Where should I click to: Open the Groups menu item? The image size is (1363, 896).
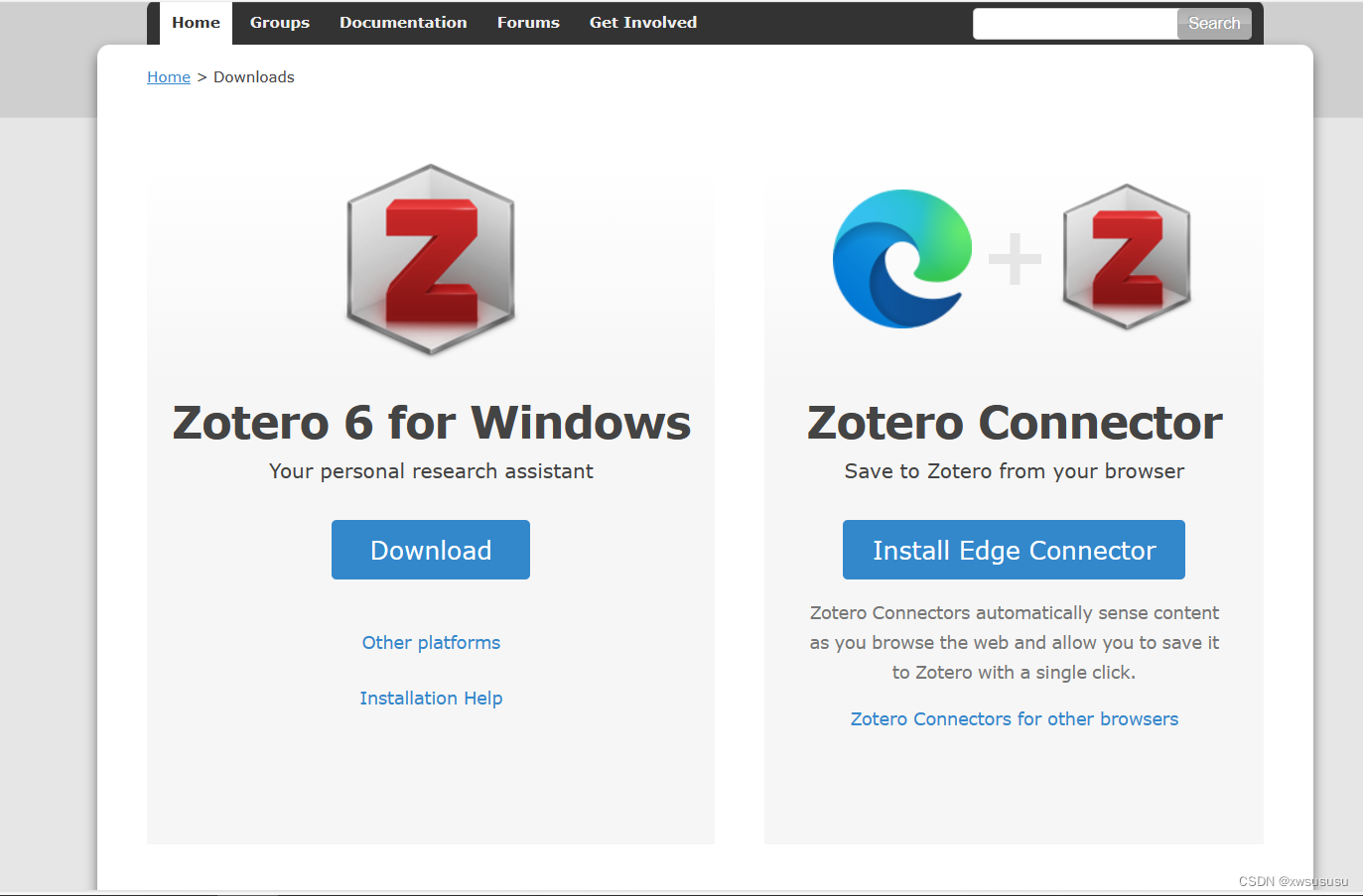[x=279, y=22]
